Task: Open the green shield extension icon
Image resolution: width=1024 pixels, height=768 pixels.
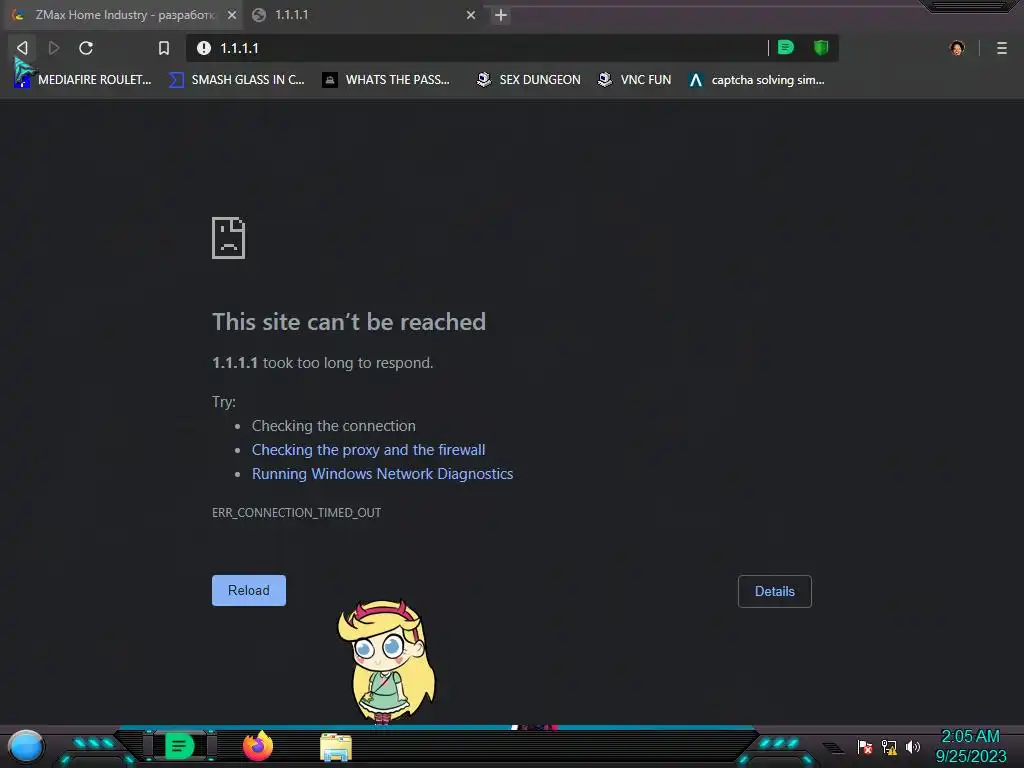Action: coord(821,47)
